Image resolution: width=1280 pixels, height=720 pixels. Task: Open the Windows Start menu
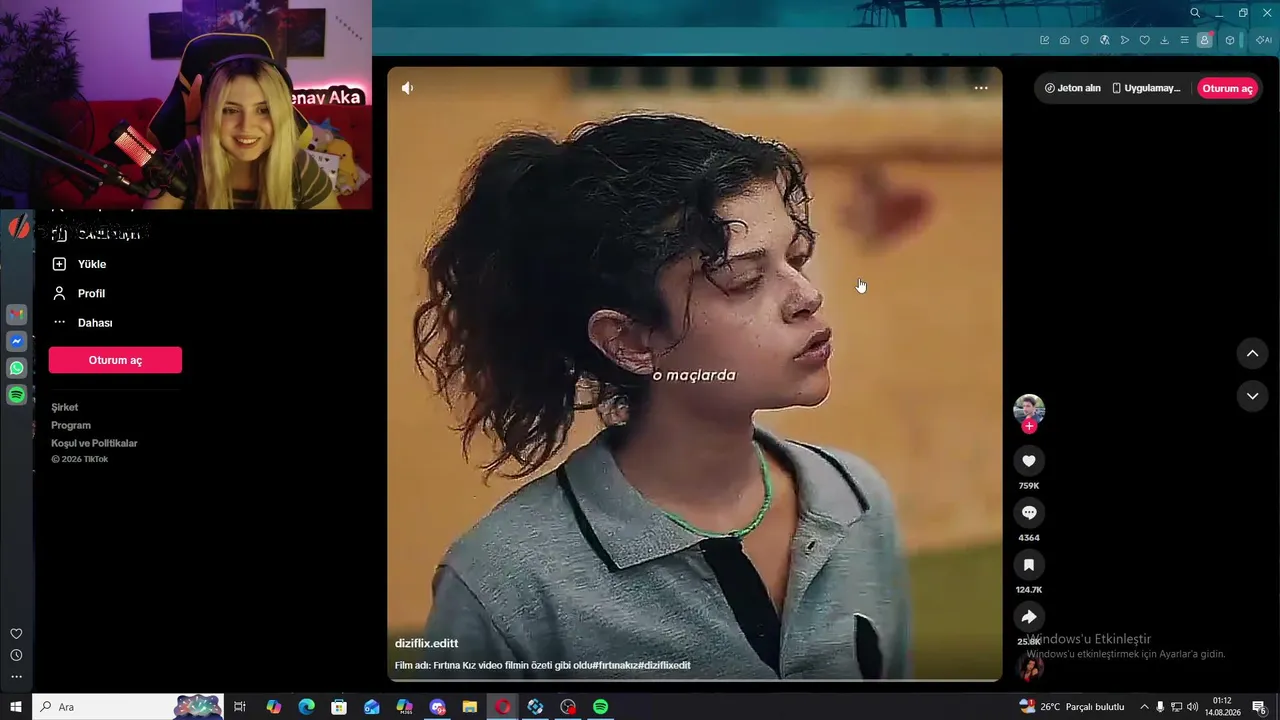click(x=16, y=707)
